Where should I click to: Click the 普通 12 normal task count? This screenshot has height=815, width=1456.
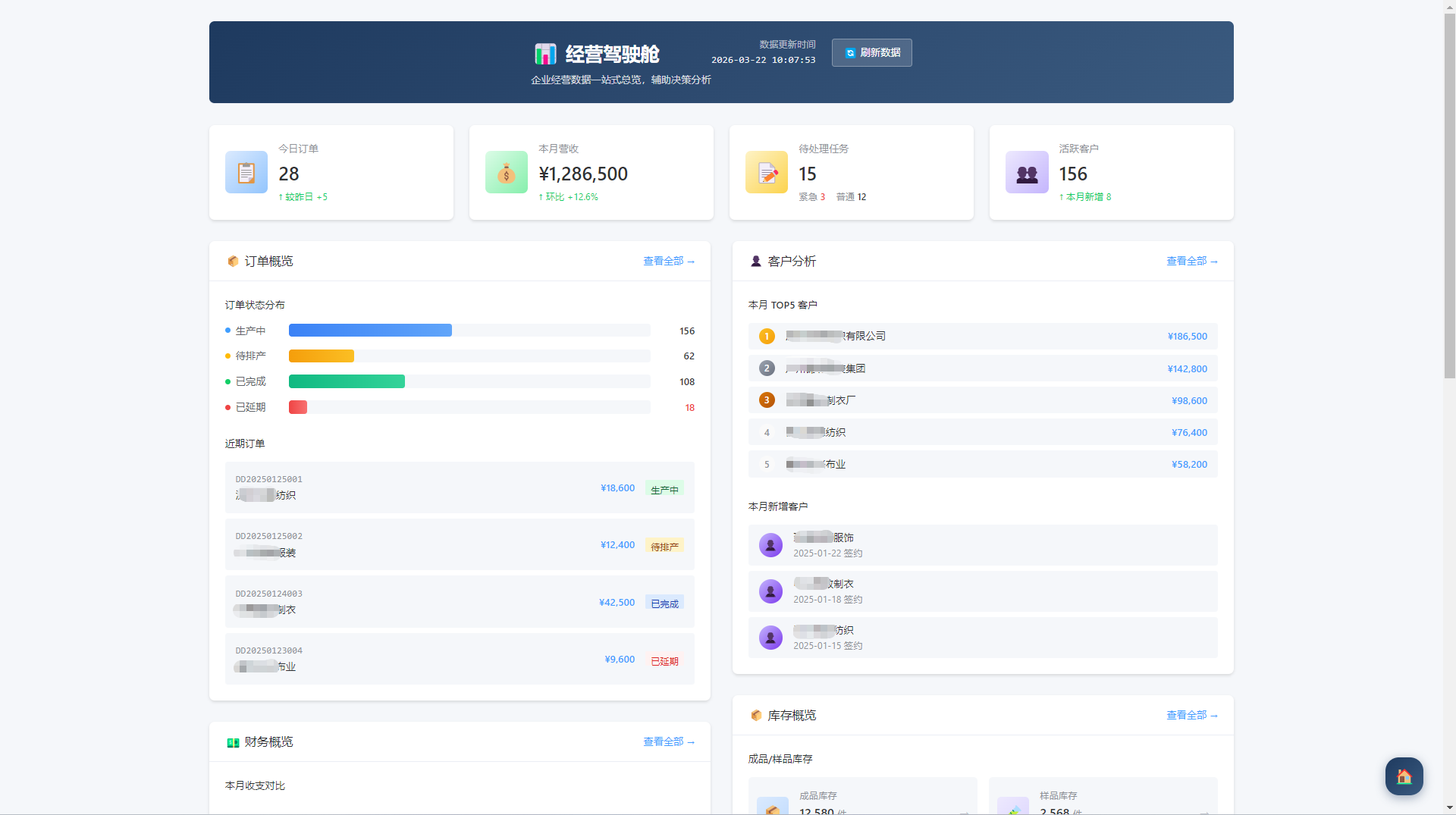(851, 197)
